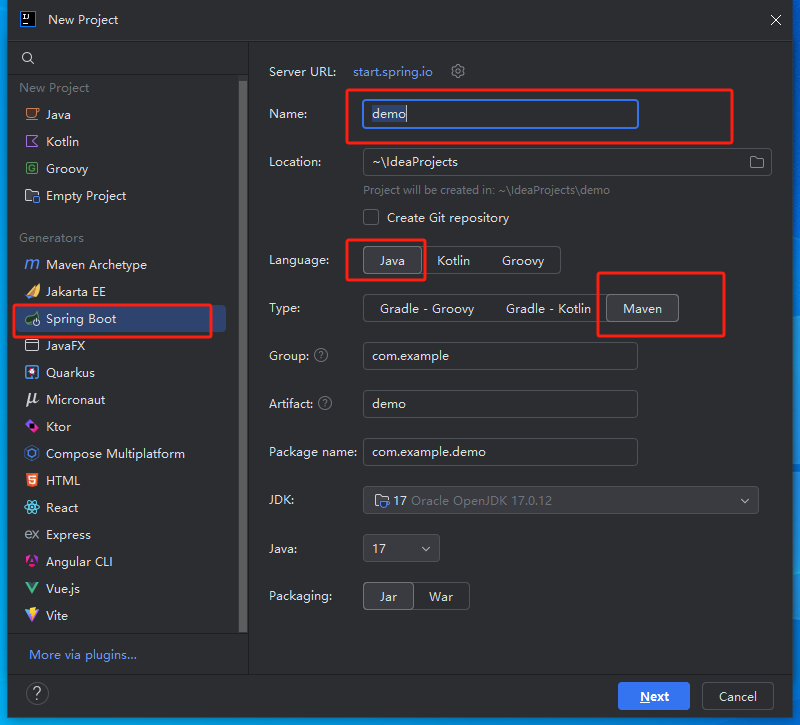800x725 pixels.
Task: Select the Maven Archetype generator icon
Action: pos(32,264)
